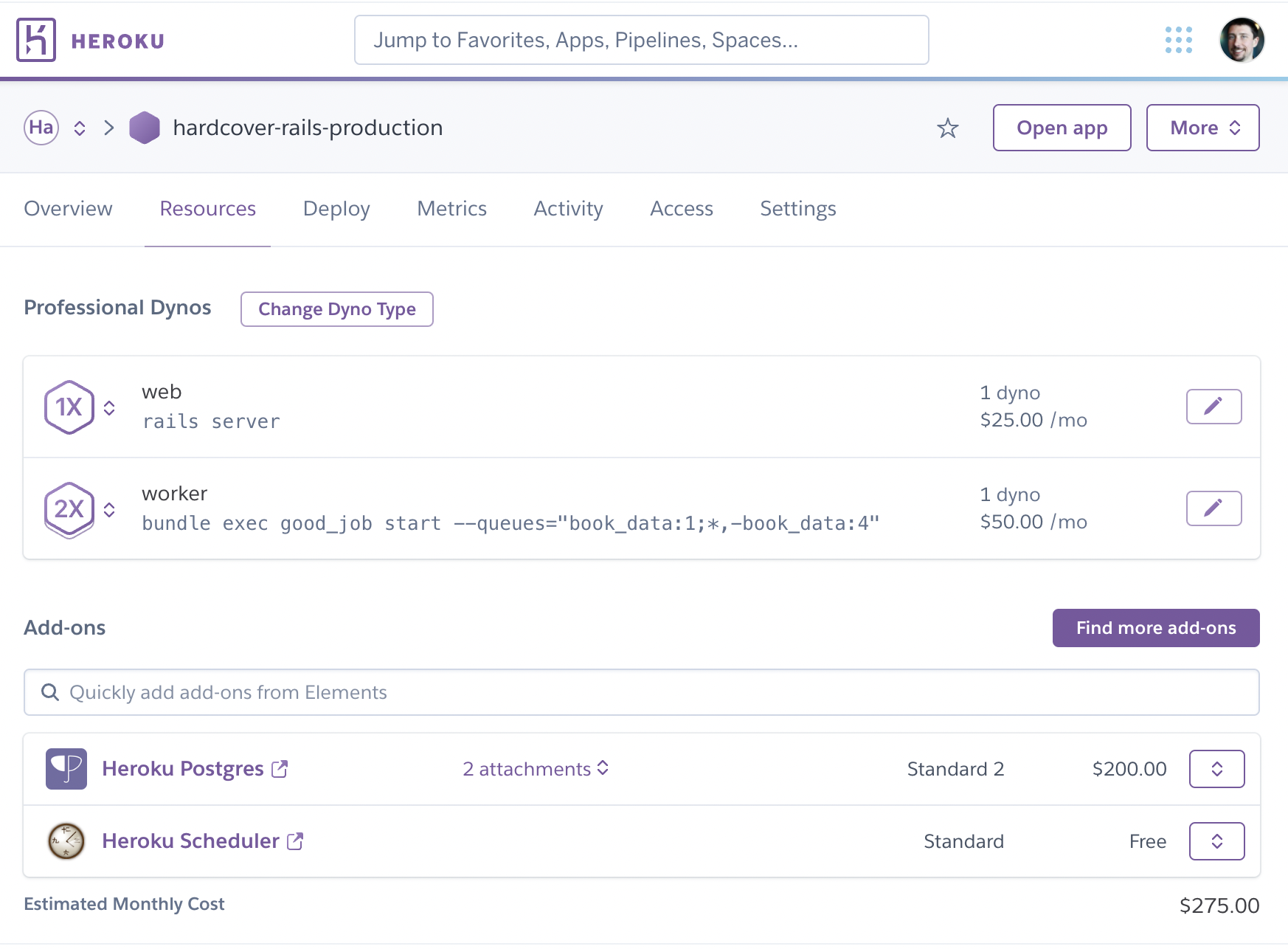
Task: Favorite the app with the star icon
Action: coord(947,128)
